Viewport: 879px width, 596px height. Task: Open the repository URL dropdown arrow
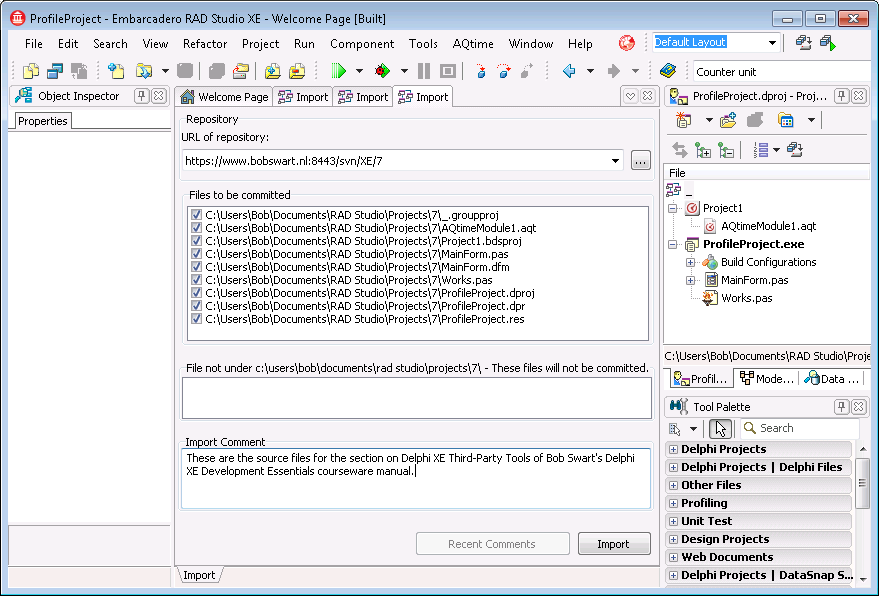pos(615,161)
